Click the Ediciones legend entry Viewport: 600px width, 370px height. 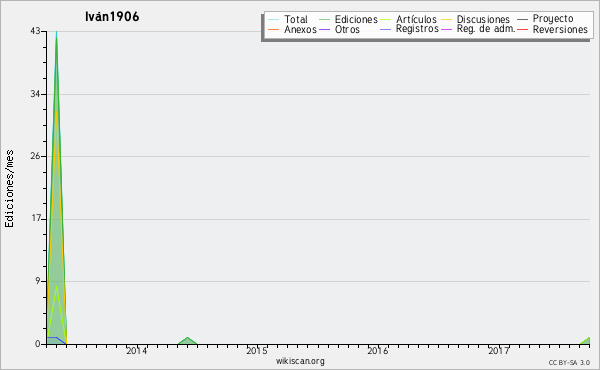point(348,19)
